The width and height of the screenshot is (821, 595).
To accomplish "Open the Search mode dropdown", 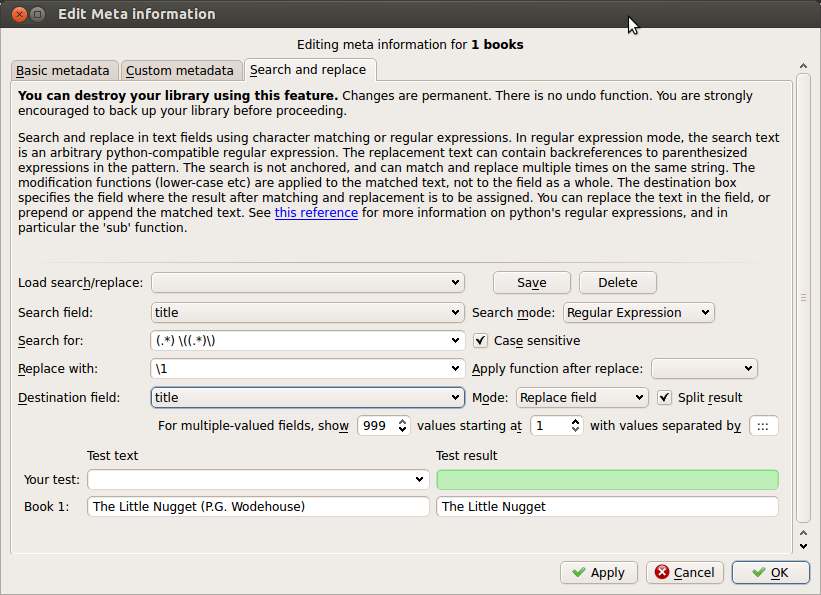I will (x=639, y=313).
